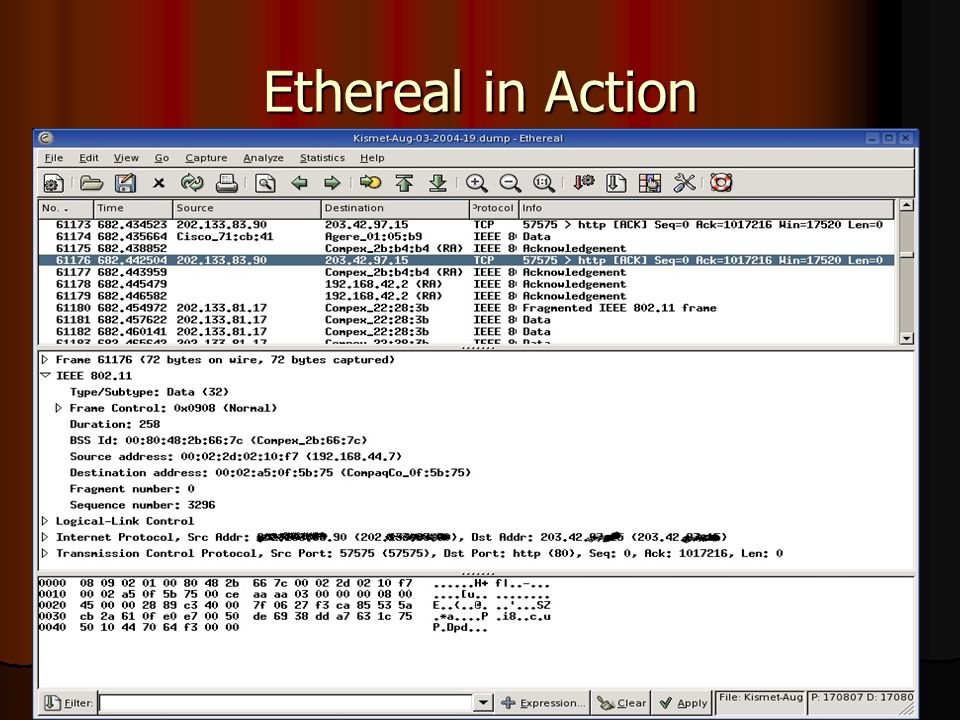This screenshot has height=720, width=960.
Task: Sort by the No. column header
Action: [66, 208]
